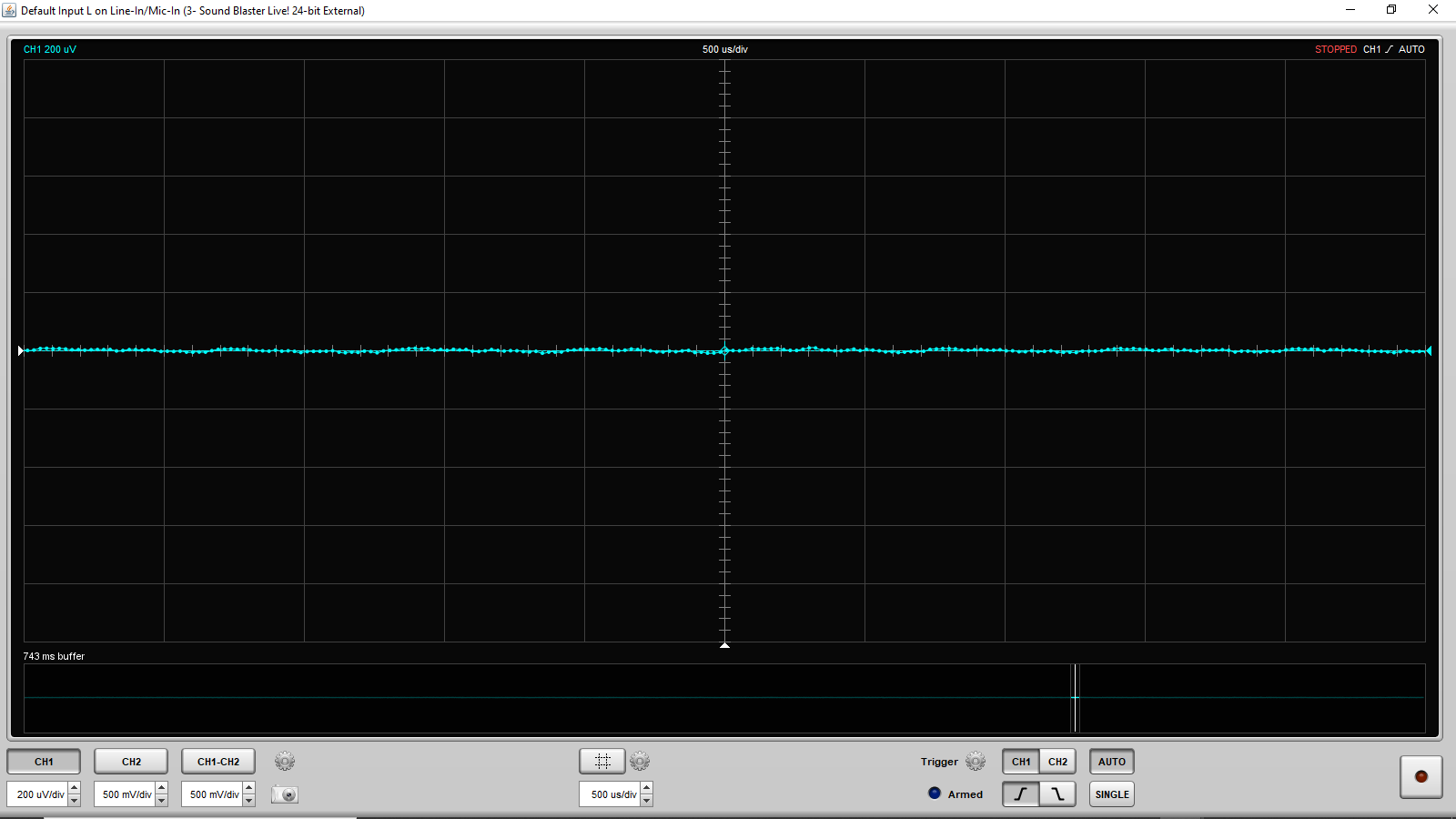The height and width of the screenshot is (819, 1456).
Task: Minimize the oscilloscope window
Action: coord(1350,10)
